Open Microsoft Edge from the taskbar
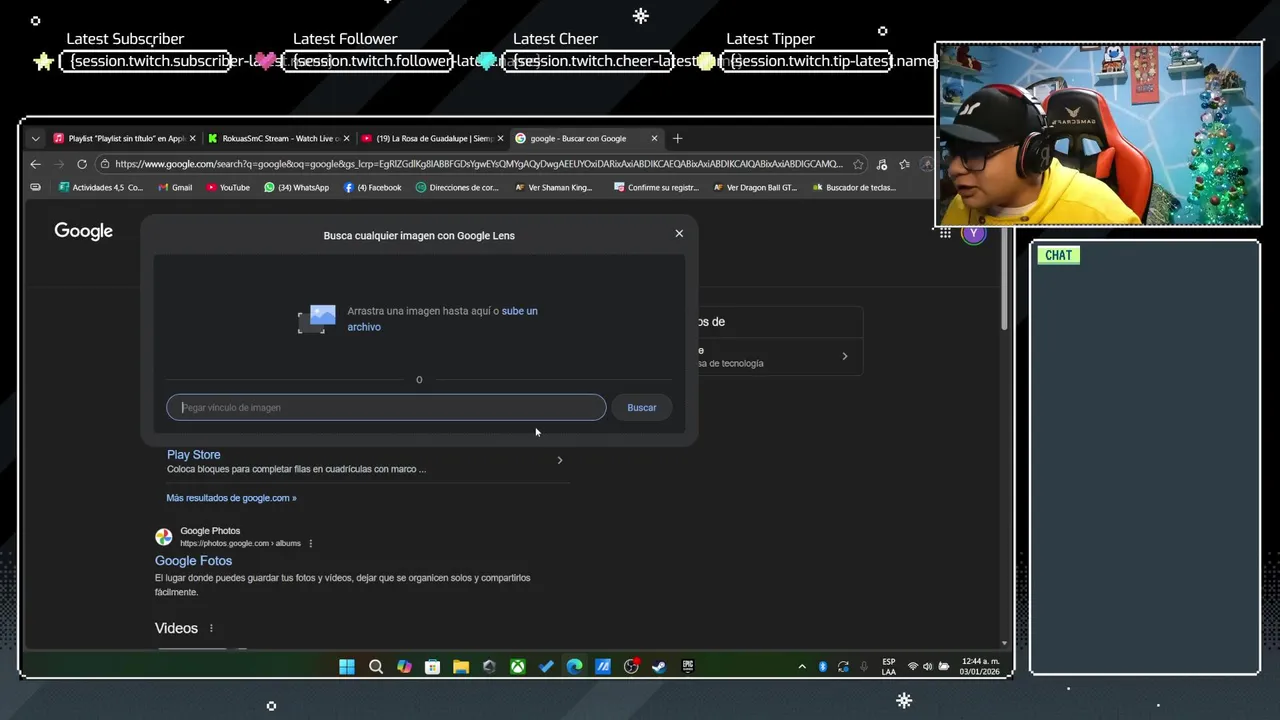Screen dimensions: 1280x720 [x=574, y=667]
